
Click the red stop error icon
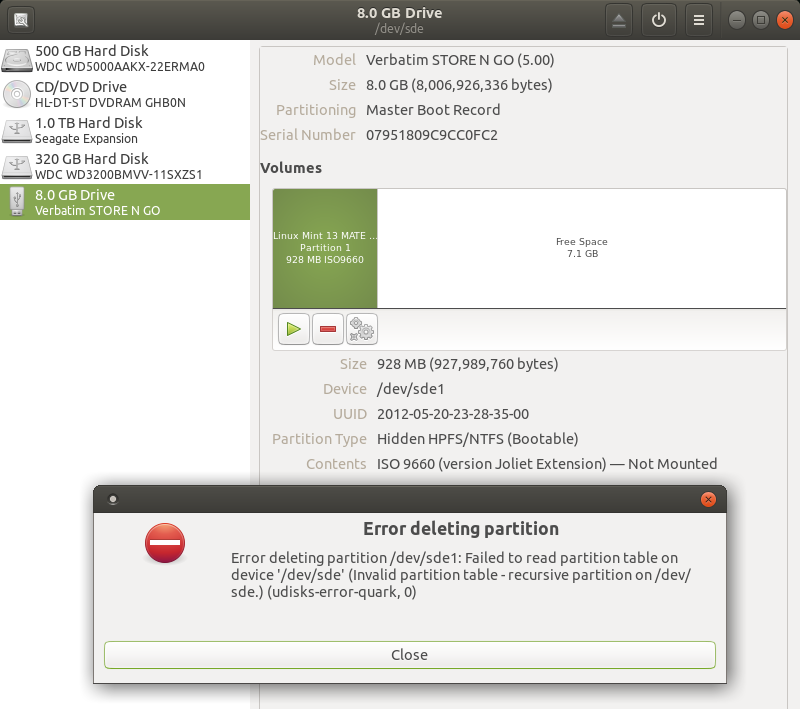point(165,543)
